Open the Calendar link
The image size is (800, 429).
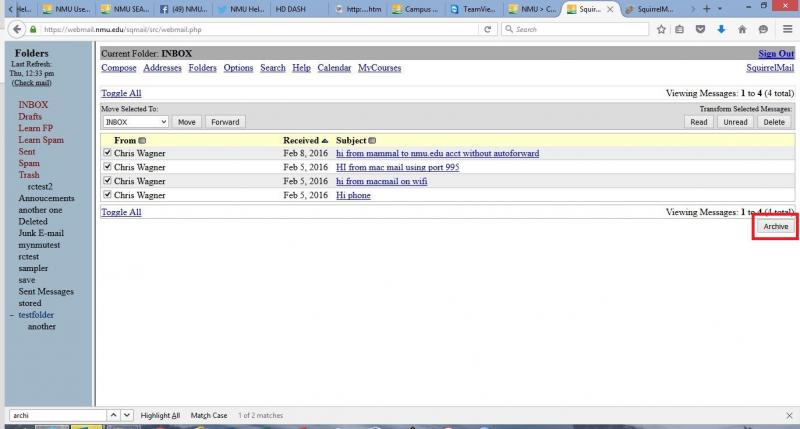click(x=334, y=68)
